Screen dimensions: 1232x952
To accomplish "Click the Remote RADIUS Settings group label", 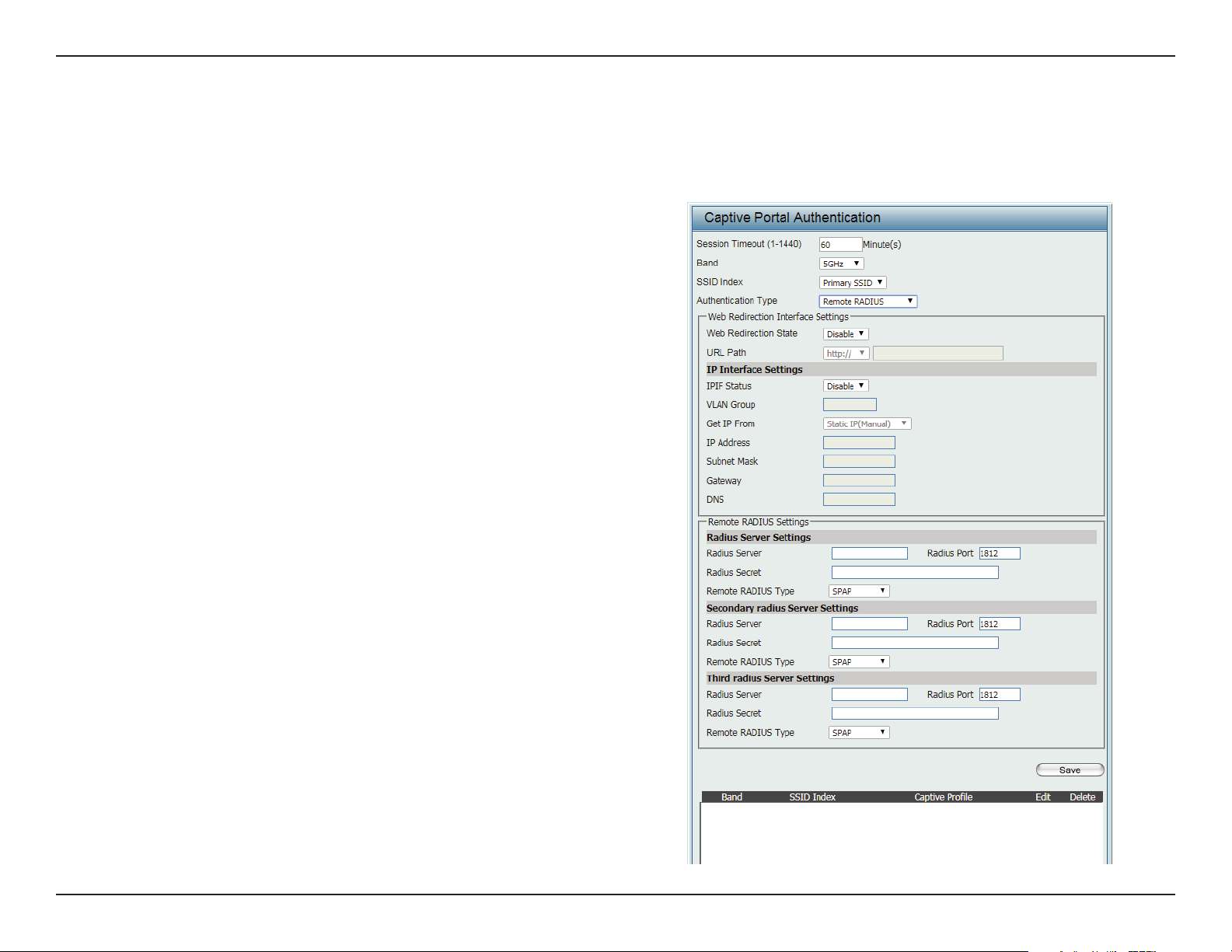I will (758, 522).
